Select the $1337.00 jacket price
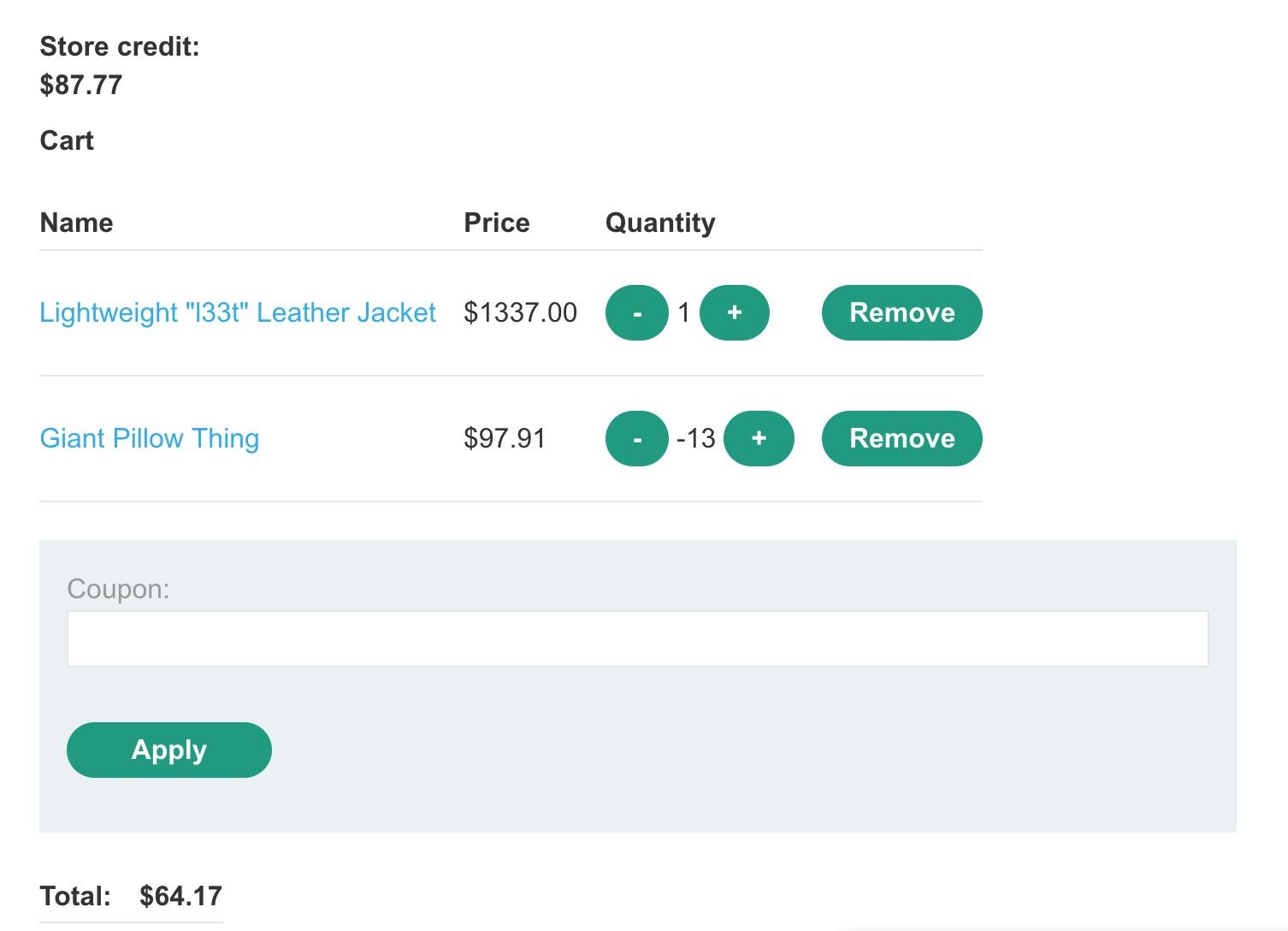The image size is (1288, 931). click(520, 313)
